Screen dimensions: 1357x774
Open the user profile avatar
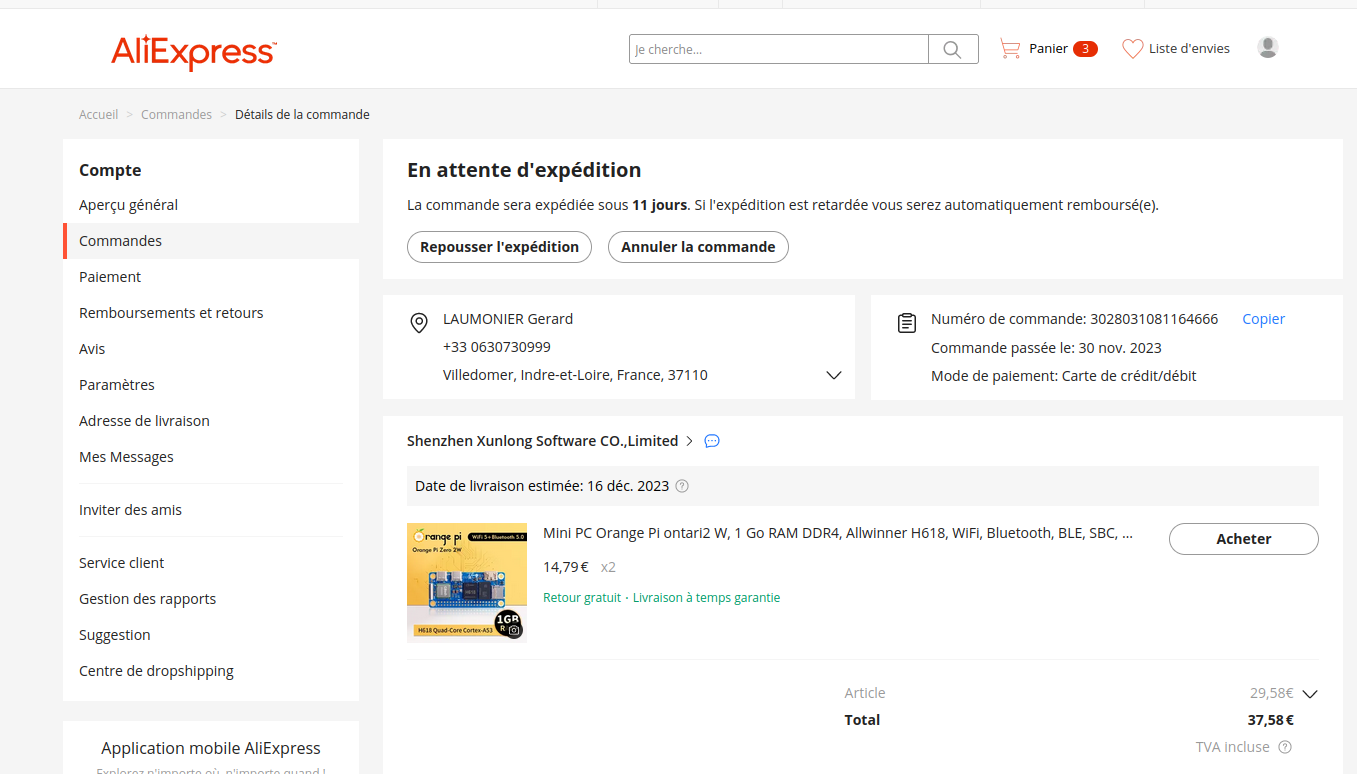coord(1267,48)
